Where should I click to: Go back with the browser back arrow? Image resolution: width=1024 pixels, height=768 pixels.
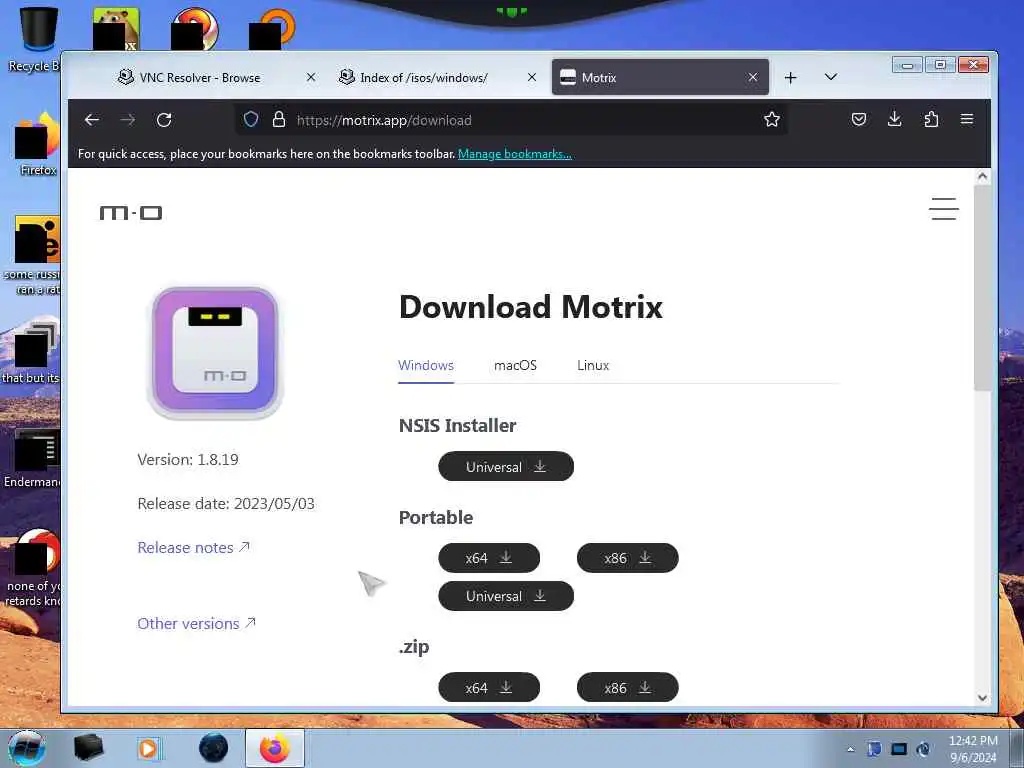tap(92, 120)
